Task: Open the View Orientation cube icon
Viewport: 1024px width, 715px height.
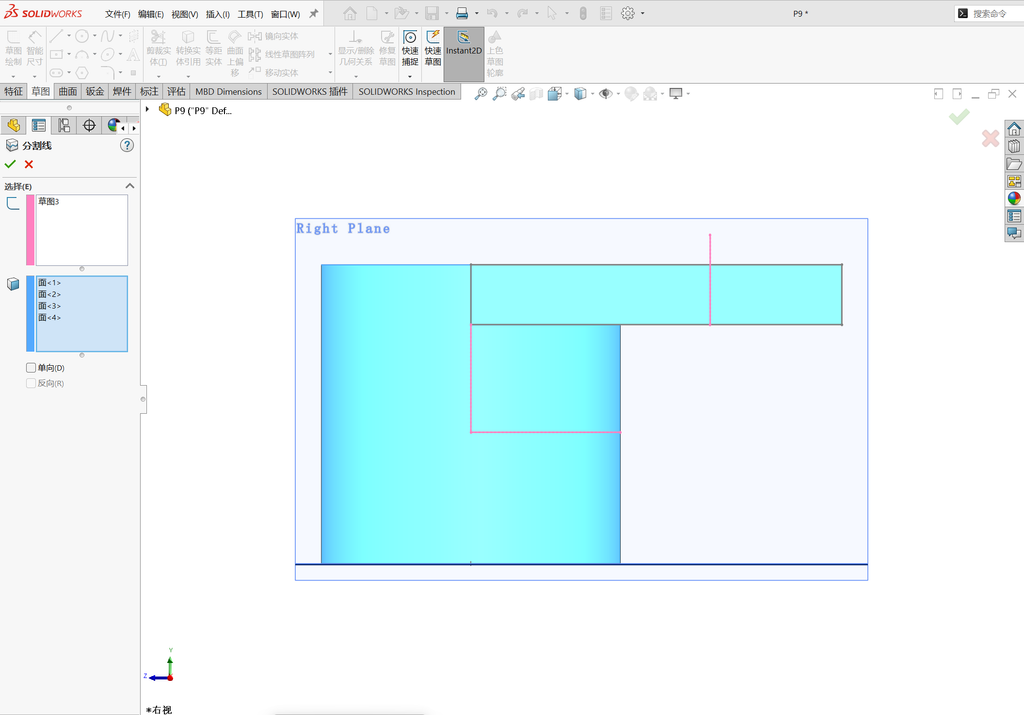Action: point(554,94)
